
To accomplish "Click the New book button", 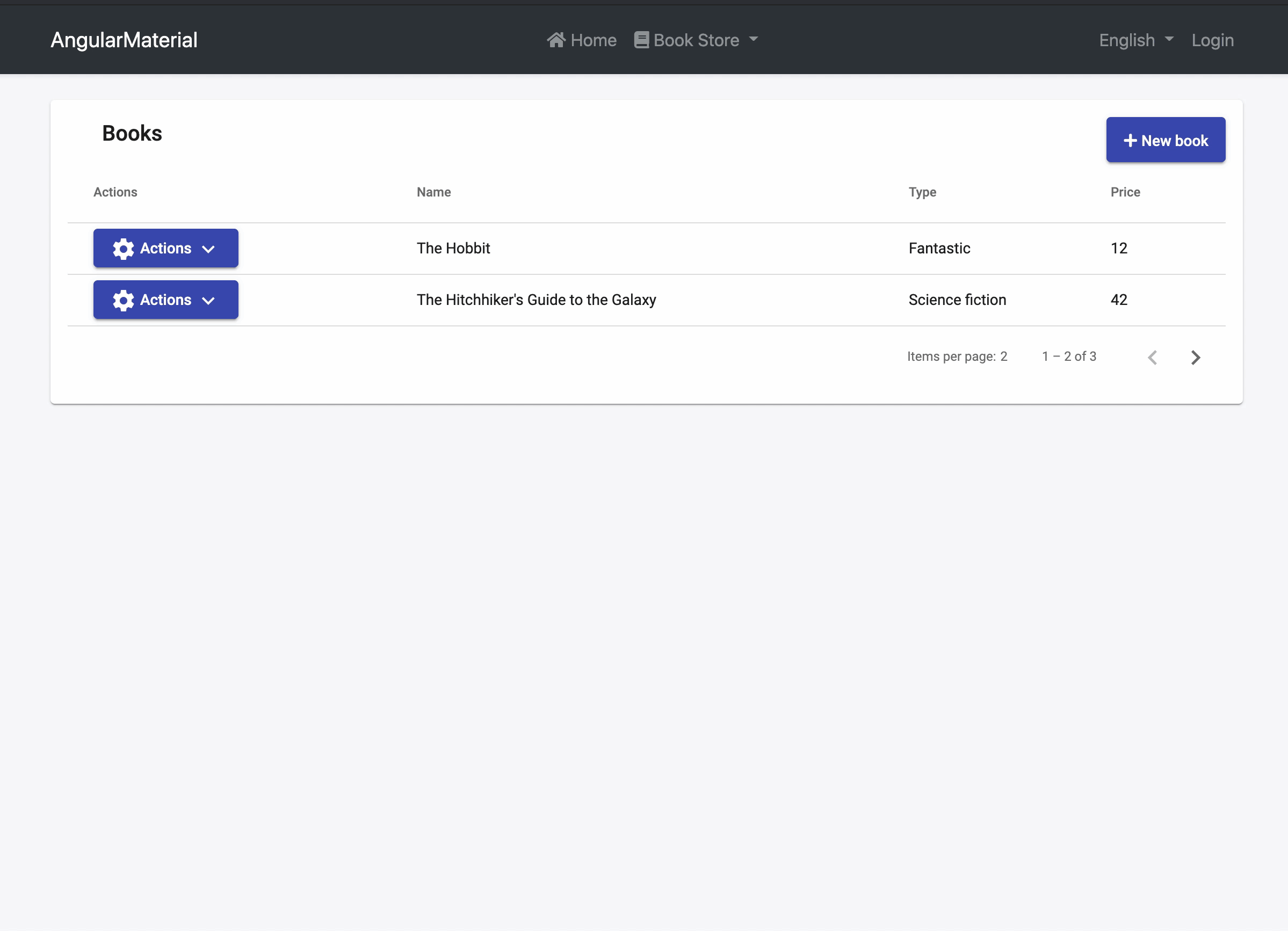I will pyautogui.click(x=1166, y=140).
